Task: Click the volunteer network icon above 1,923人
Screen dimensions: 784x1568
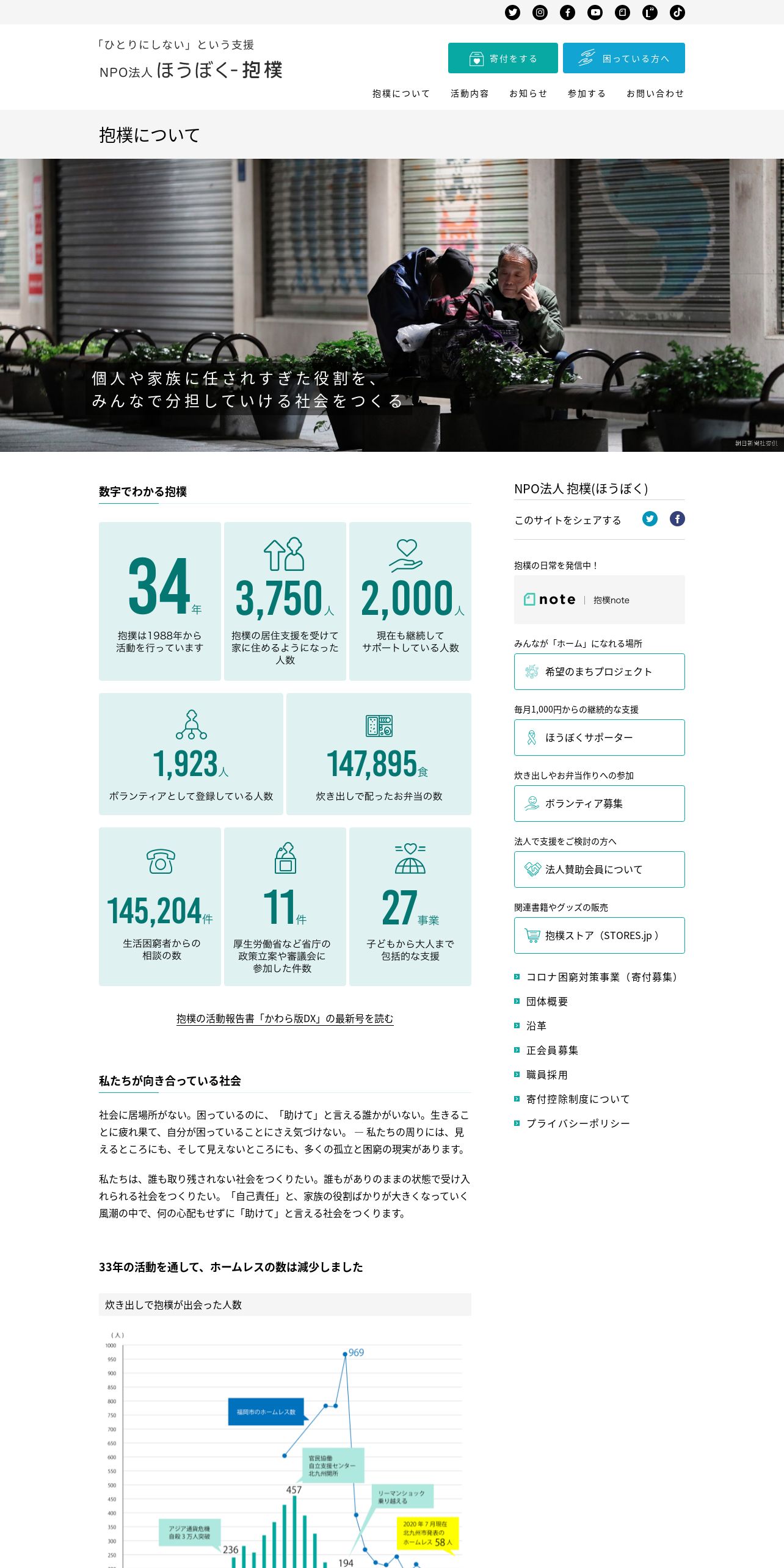Action: (x=191, y=725)
